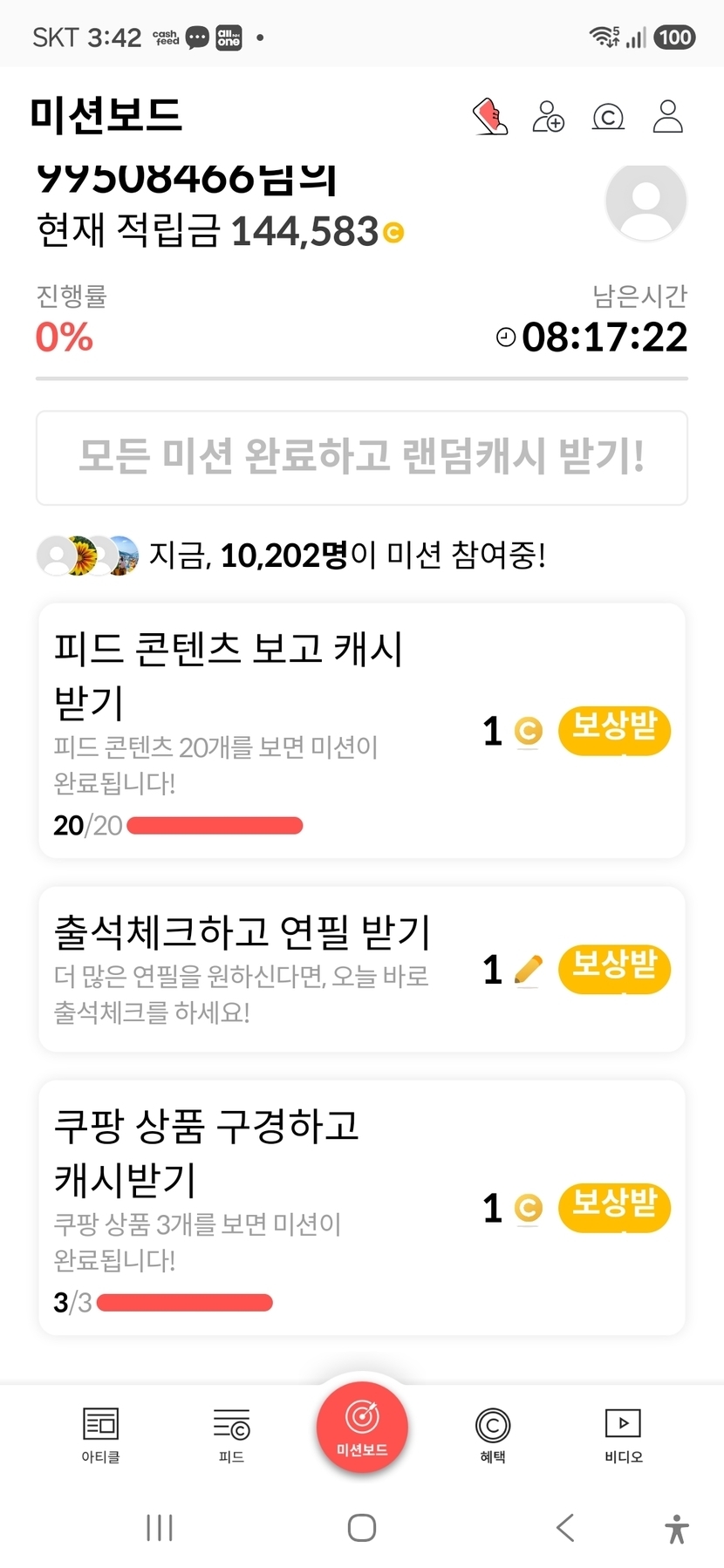The image size is (724, 1568).
Task: Open the 아티클 tab
Action: [100, 1436]
